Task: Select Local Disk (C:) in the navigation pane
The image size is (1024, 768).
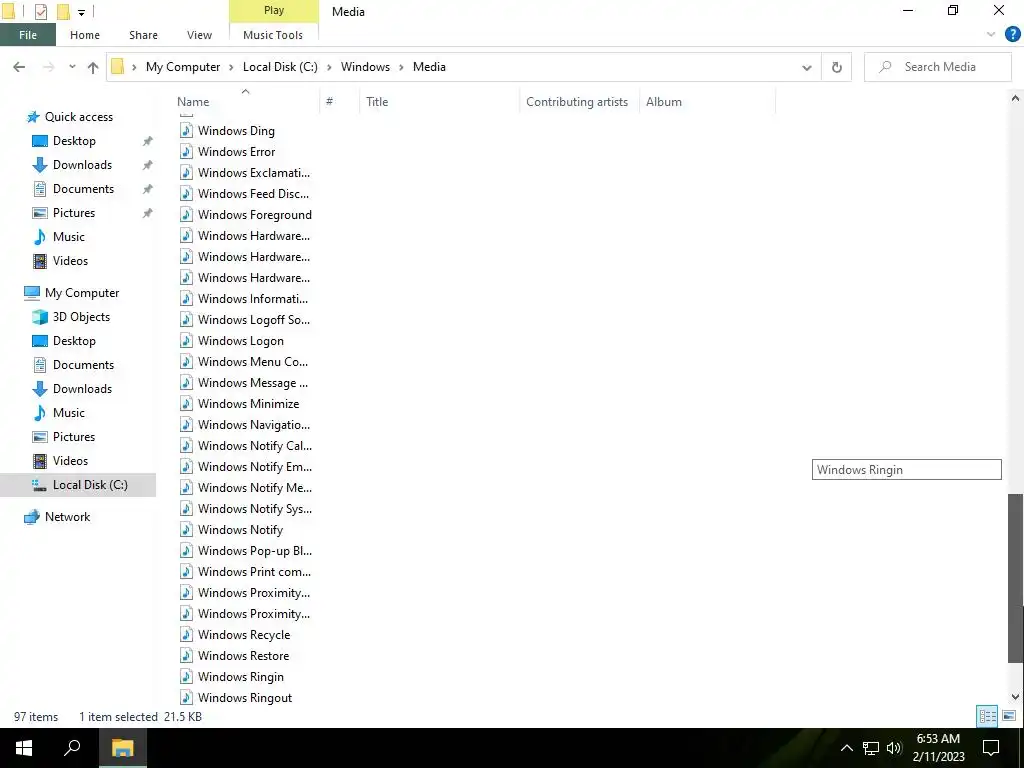Action: click(x=90, y=485)
